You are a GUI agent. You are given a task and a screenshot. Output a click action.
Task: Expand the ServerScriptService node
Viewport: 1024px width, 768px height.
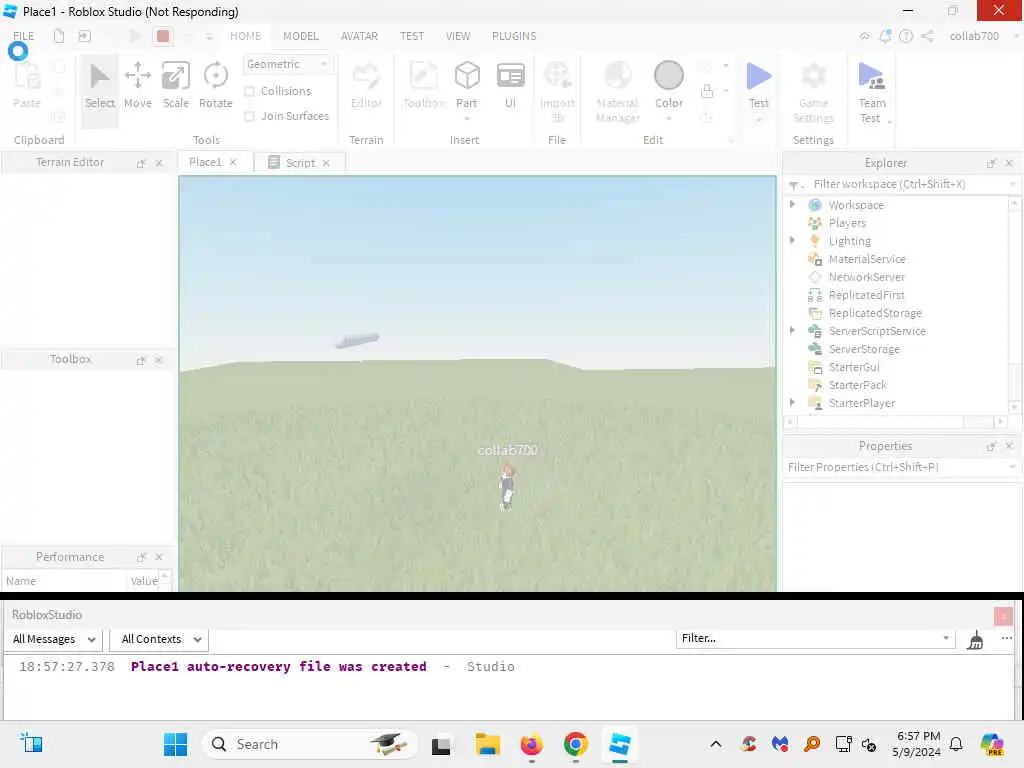[792, 330]
